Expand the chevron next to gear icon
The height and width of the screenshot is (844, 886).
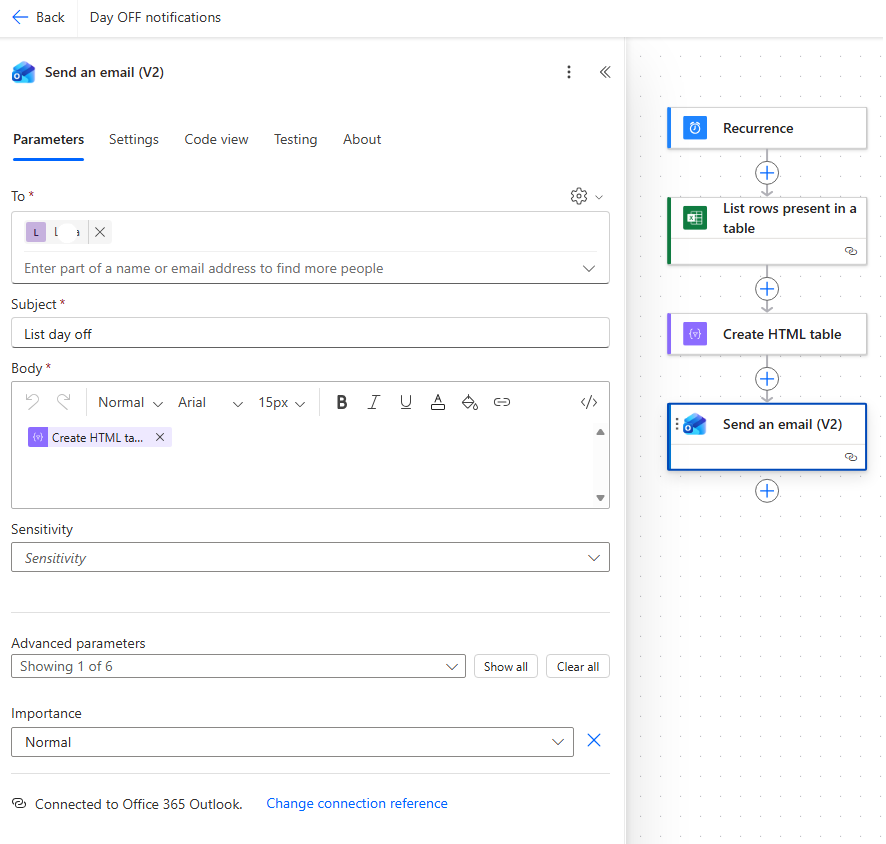tap(599, 197)
